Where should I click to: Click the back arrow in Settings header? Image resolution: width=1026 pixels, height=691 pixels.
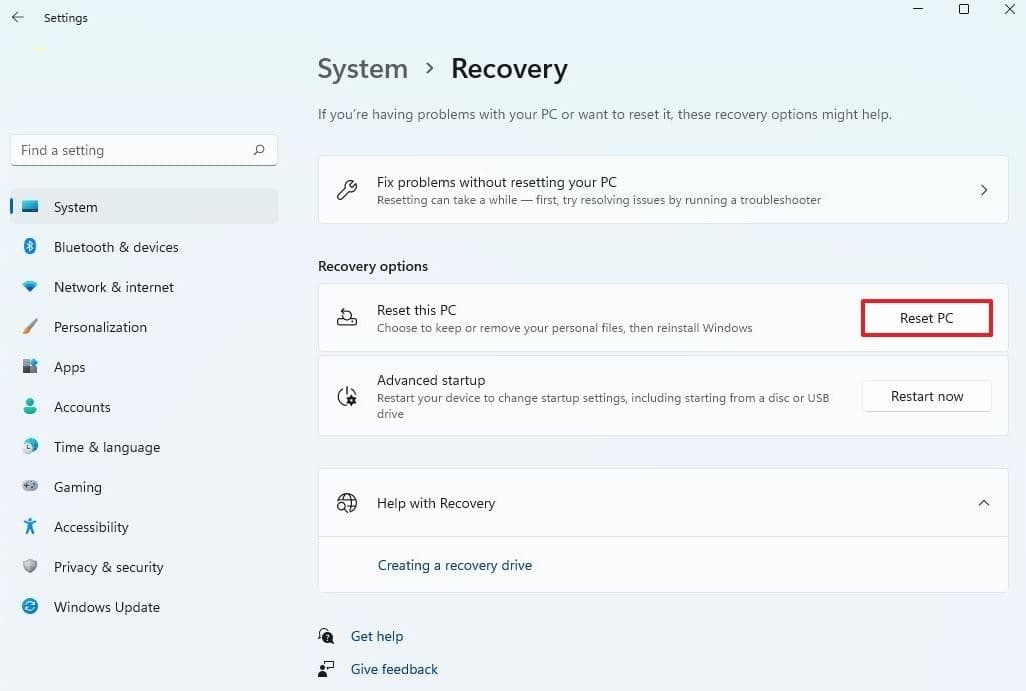18,18
